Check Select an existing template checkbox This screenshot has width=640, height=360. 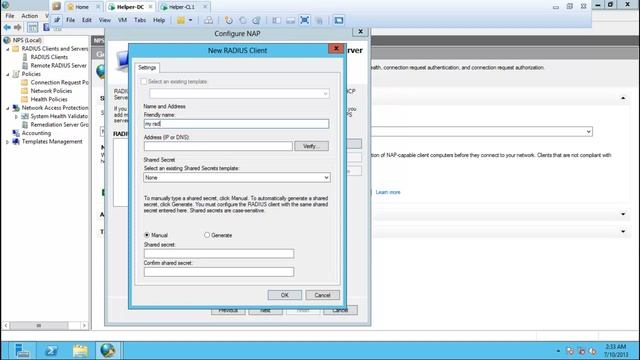point(144,82)
